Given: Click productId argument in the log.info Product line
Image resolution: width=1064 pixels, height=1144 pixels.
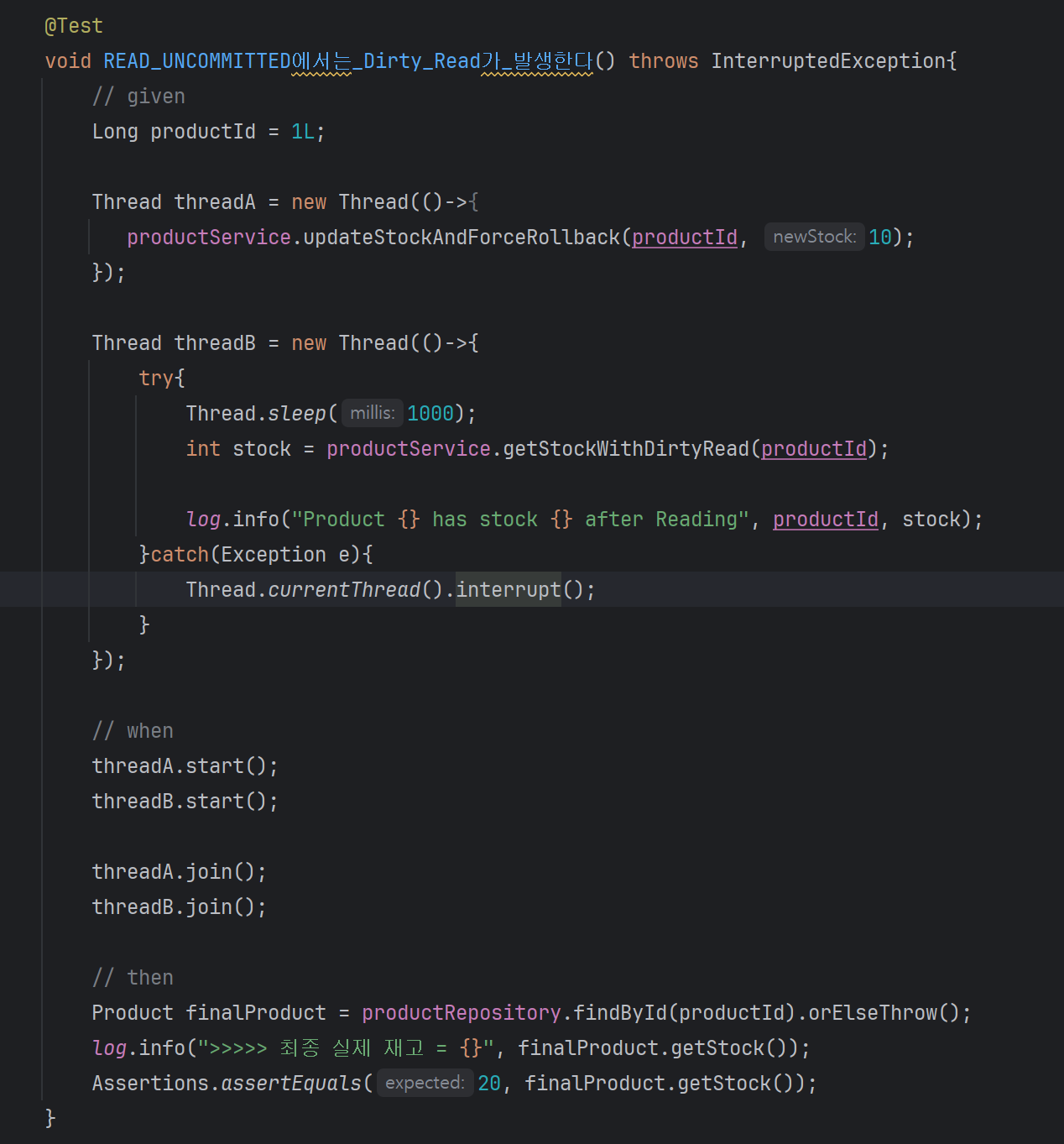Looking at the screenshot, I should tap(826, 520).
